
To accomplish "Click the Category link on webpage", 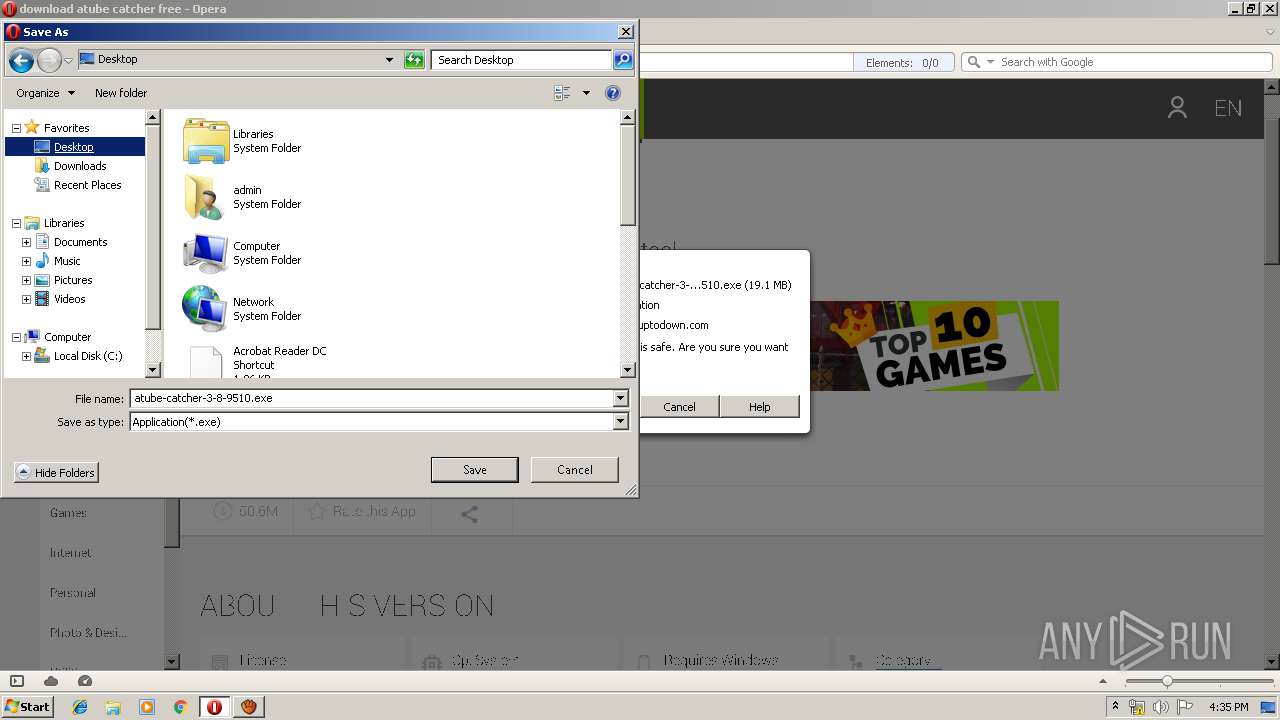I will [903, 661].
